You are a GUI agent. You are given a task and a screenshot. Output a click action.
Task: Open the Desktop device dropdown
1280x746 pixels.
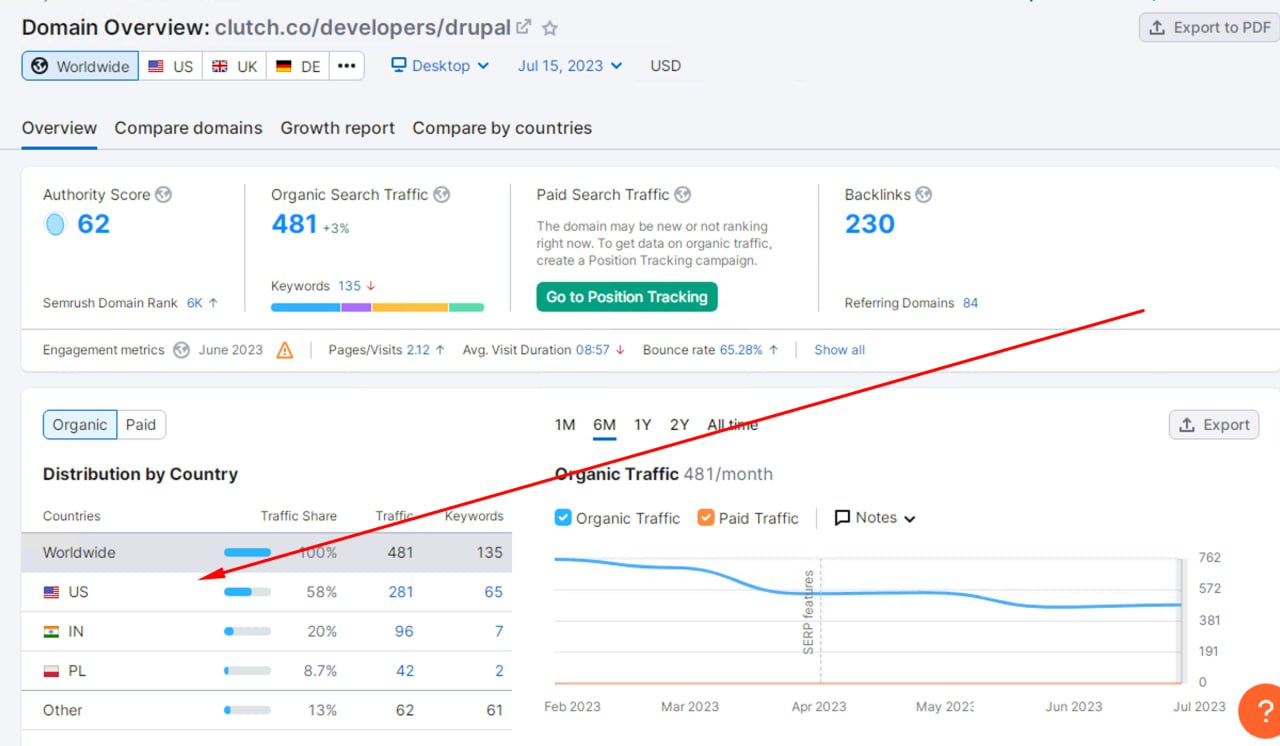pos(440,66)
